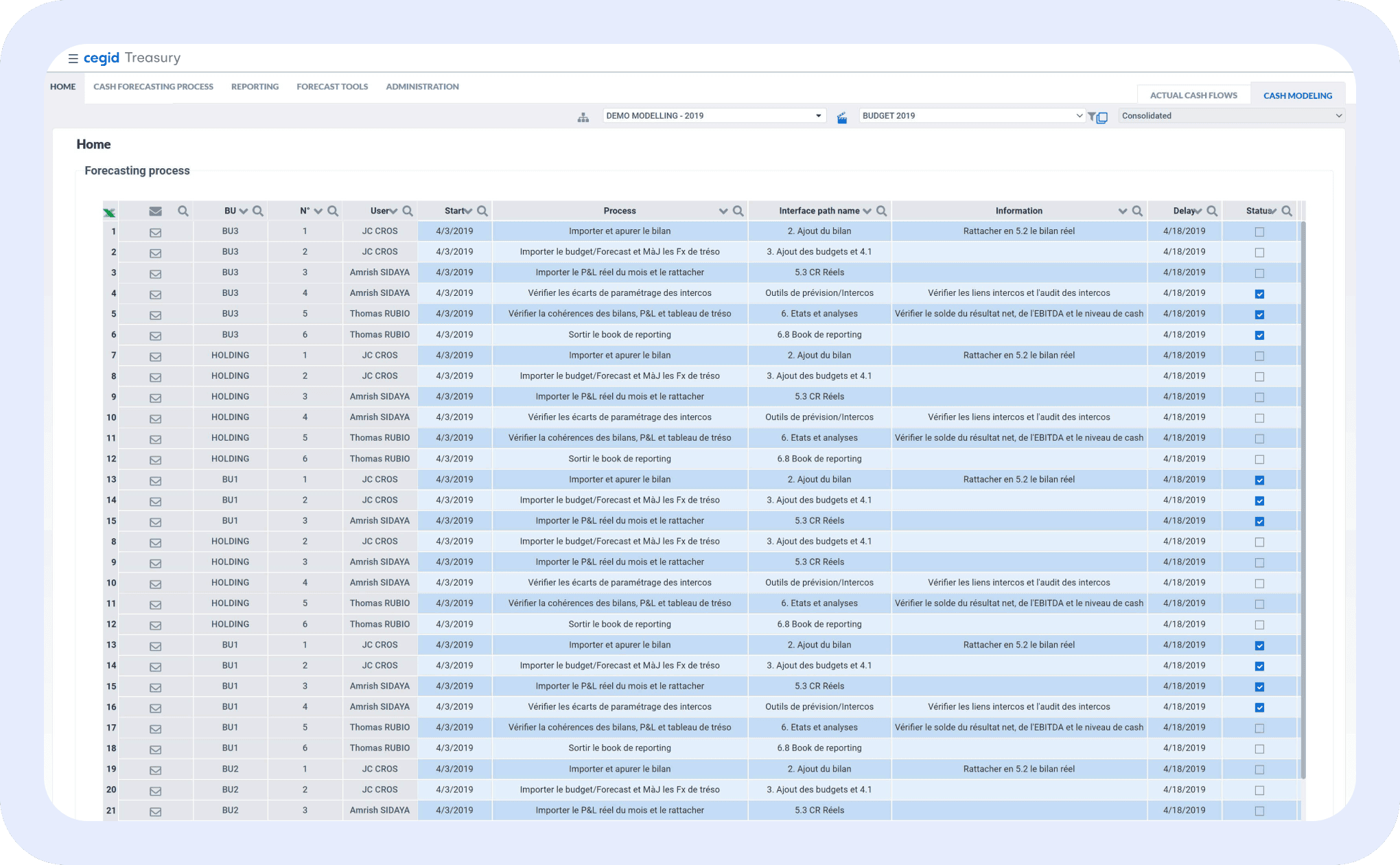Uncheck the Status box for row 4

coord(1259,294)
